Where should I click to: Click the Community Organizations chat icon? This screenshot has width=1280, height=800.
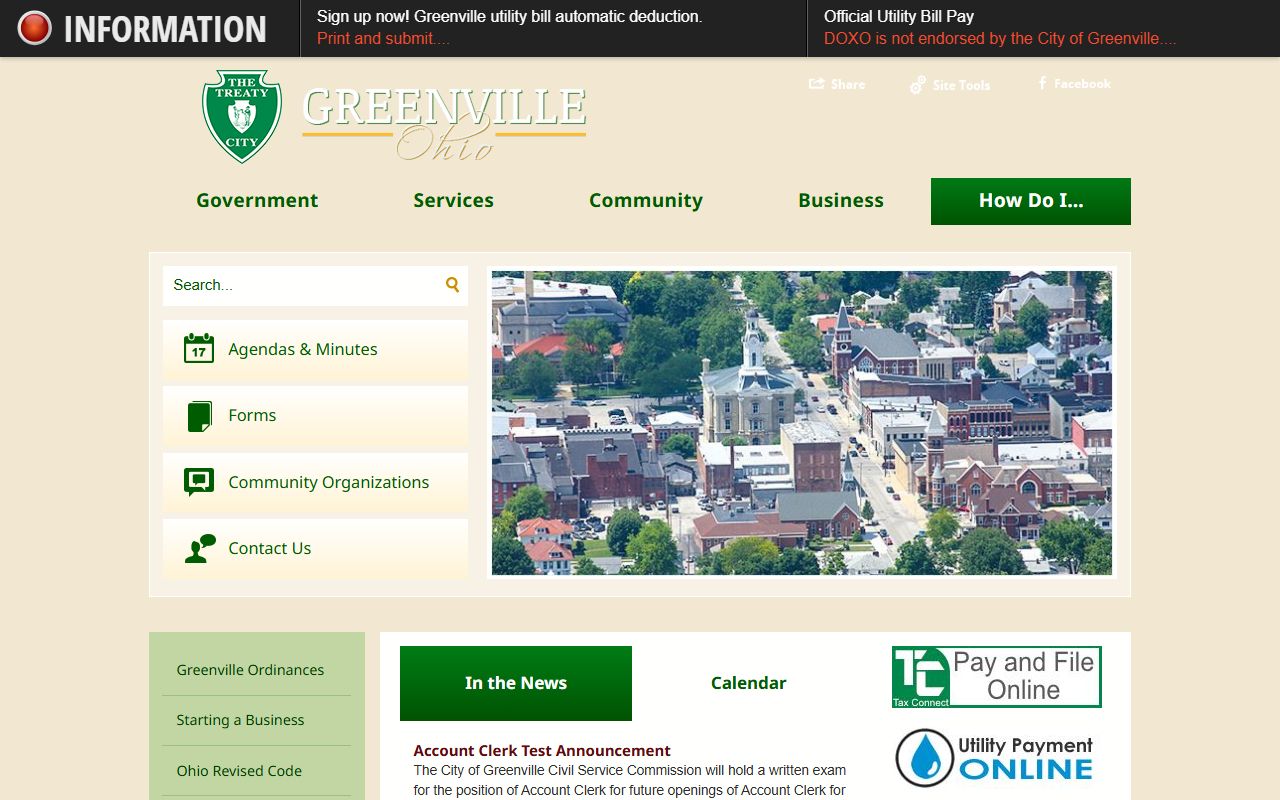(x=199, y=482)
